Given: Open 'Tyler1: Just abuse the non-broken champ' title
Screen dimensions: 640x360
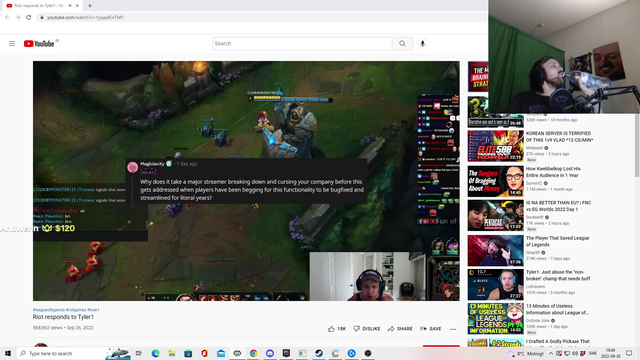Looking at the screenshot, I should pyautogui.click(x=558, y=275).
